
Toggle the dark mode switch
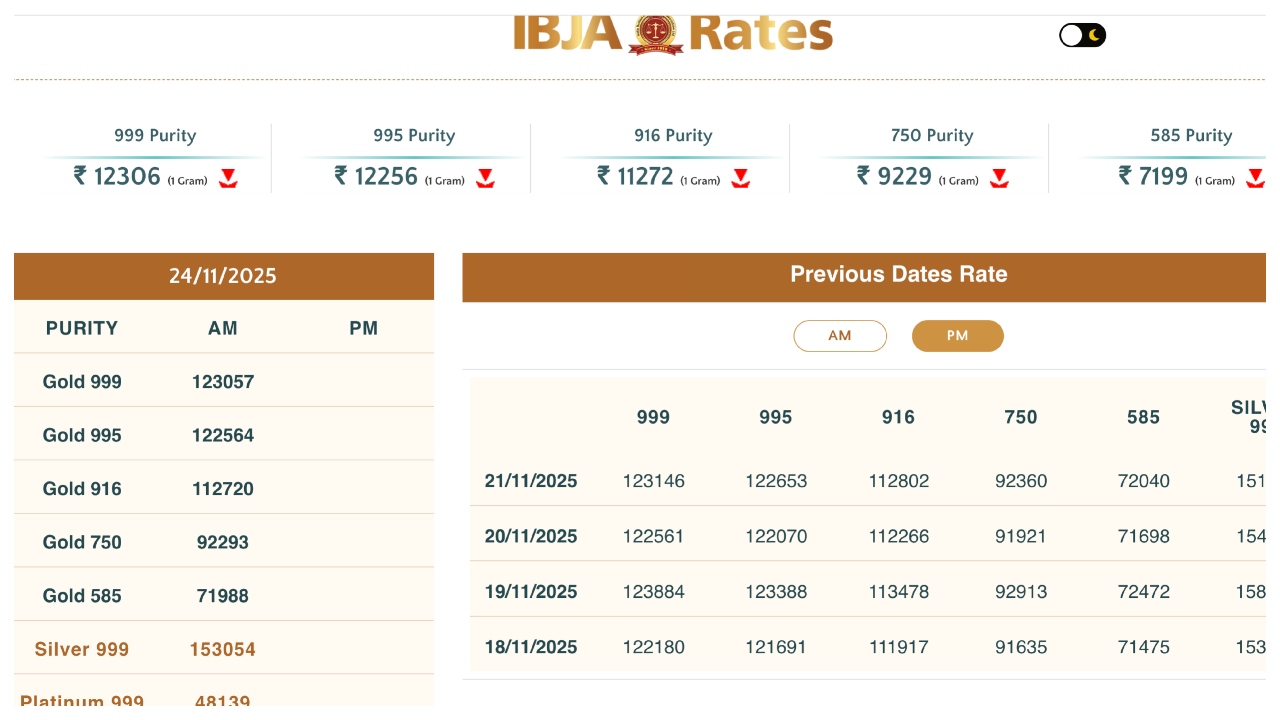click(1082, 36)
